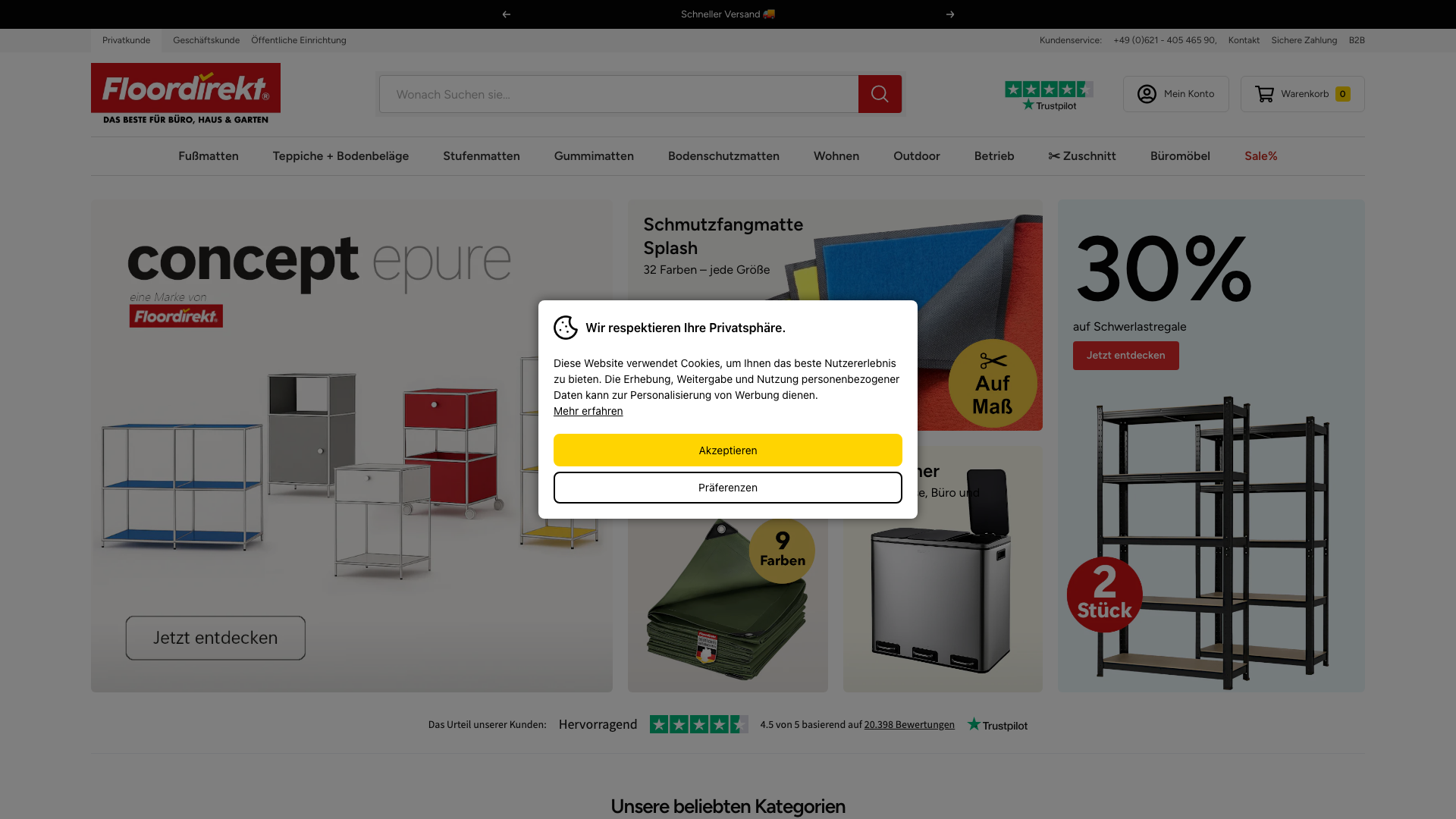Open the Zuschnitt menu item
Viewport: 1456px width, 819px height.
point(1082,156)
